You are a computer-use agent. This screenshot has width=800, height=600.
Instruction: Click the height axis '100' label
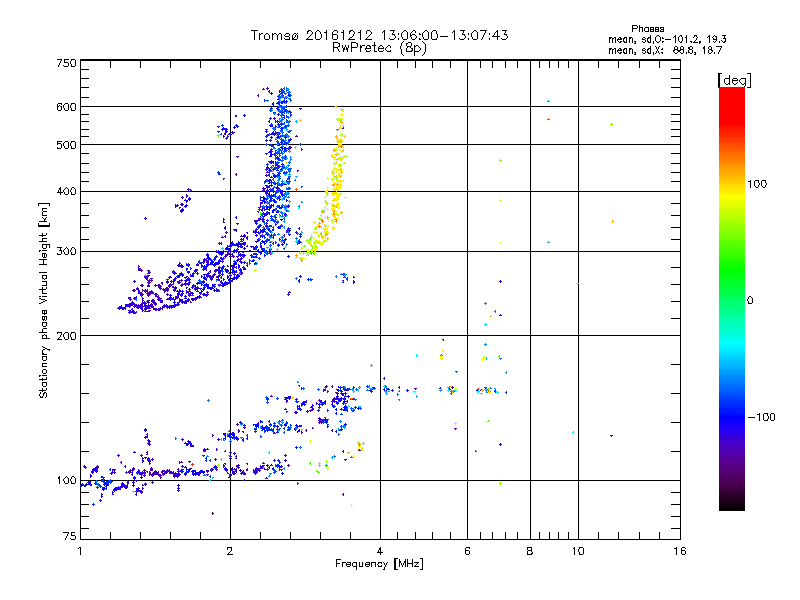(x=66, y=481)
